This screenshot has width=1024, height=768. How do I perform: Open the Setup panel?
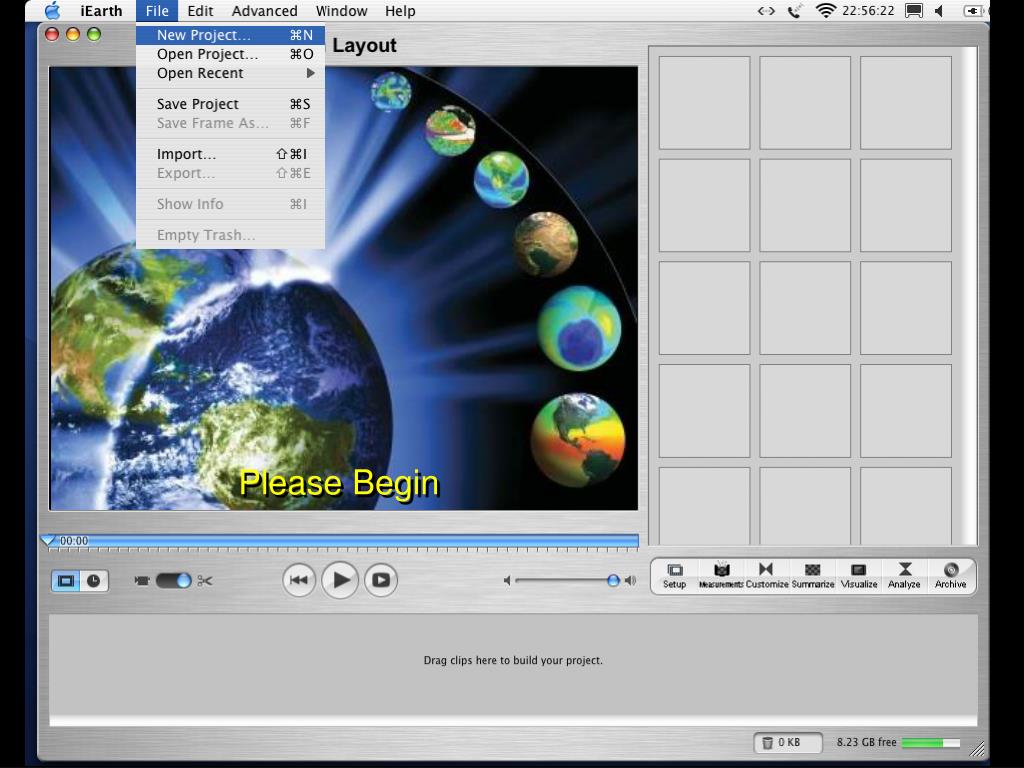tap(674, 575)
